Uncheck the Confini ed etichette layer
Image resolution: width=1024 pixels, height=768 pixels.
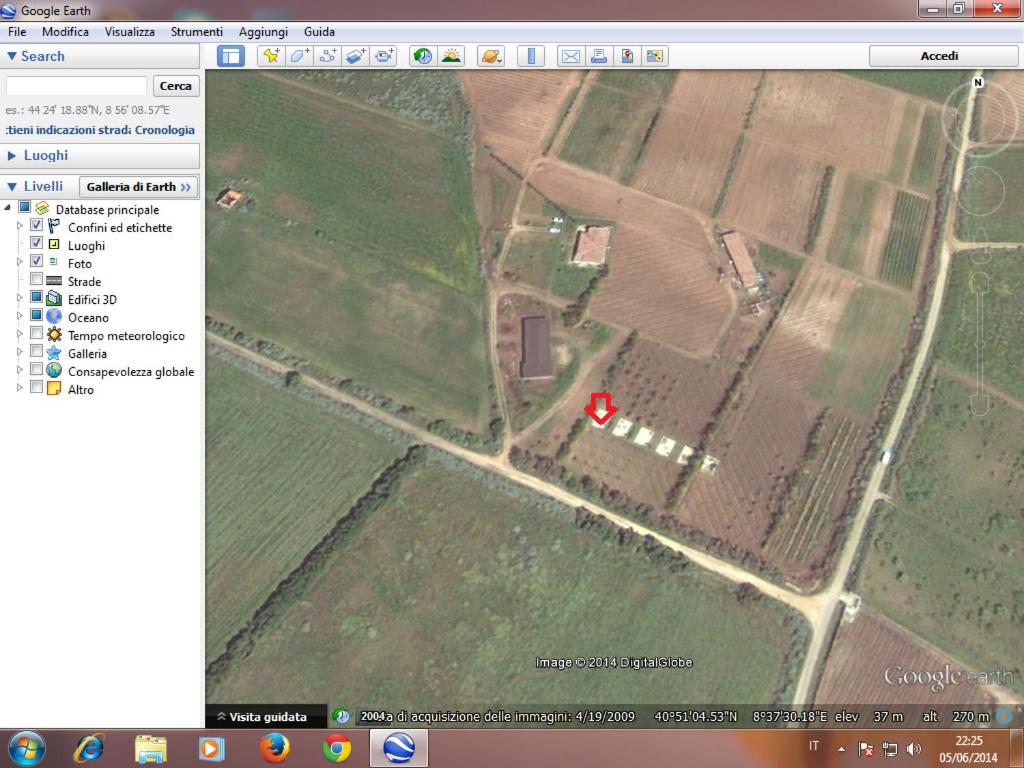click(37, 226)
